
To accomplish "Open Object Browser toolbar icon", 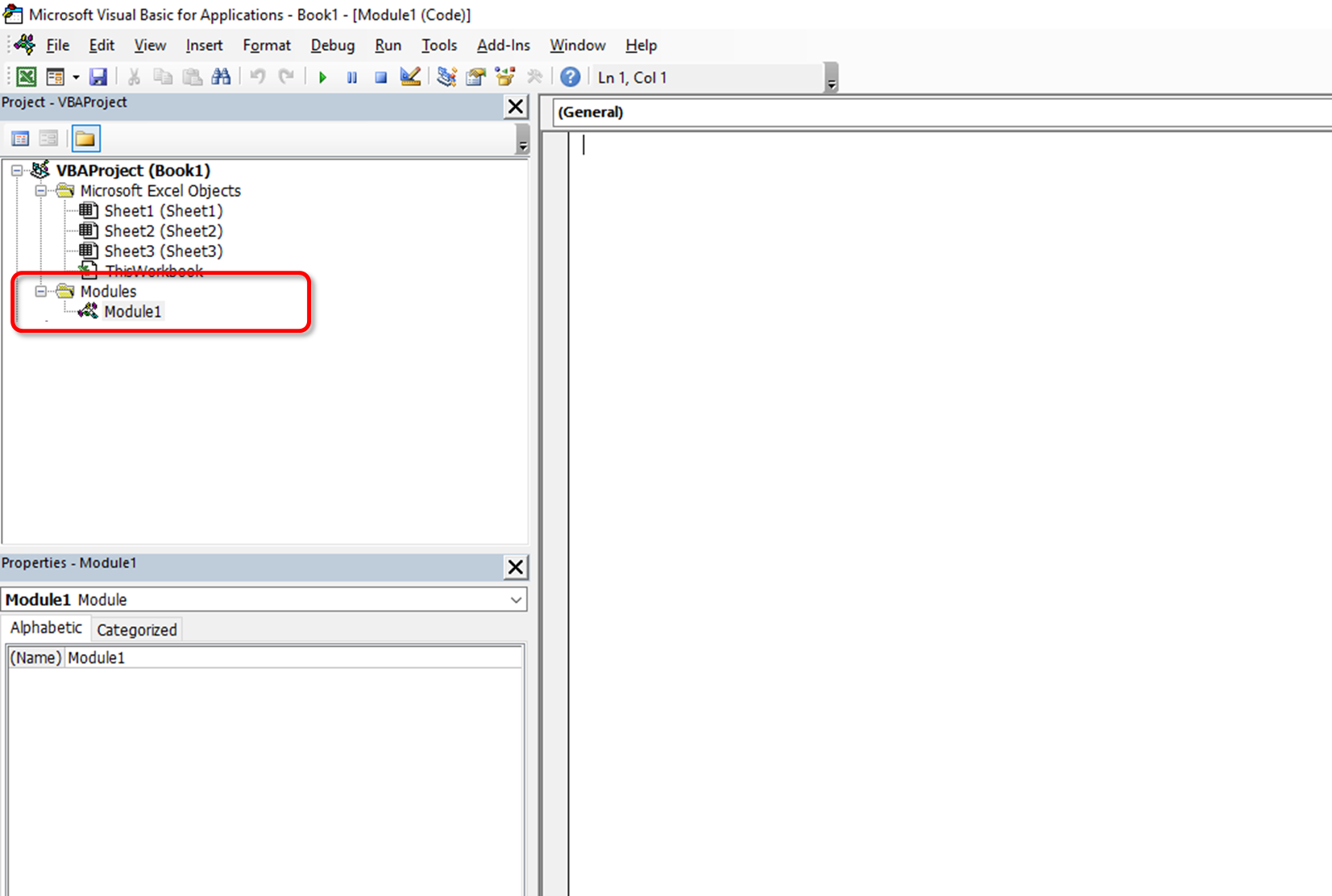I will pyautogui.click(x=505, y=77).
